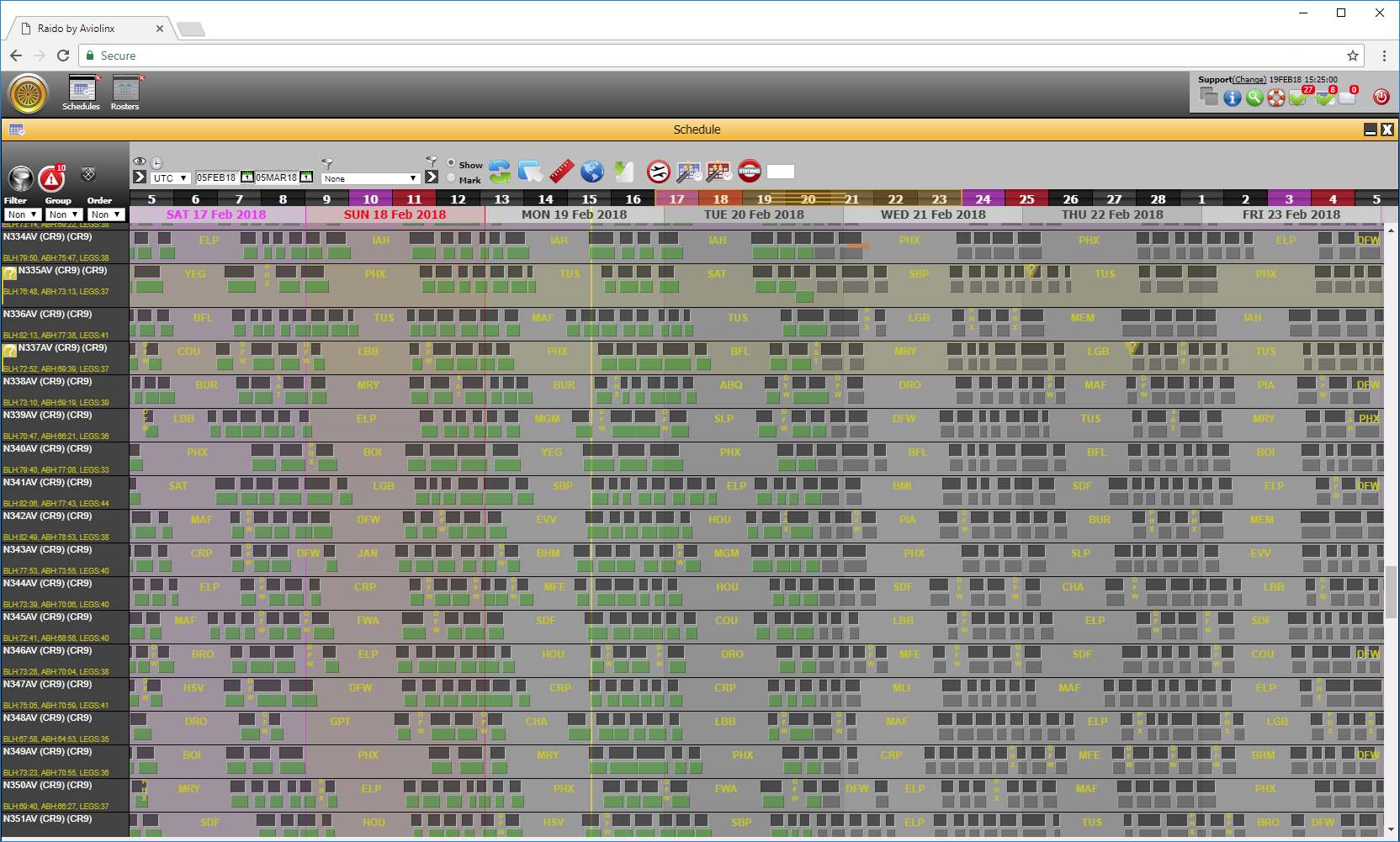Click the lifebuoy help icon
Screen dimensions: 1400x842
pos(1276,98)
